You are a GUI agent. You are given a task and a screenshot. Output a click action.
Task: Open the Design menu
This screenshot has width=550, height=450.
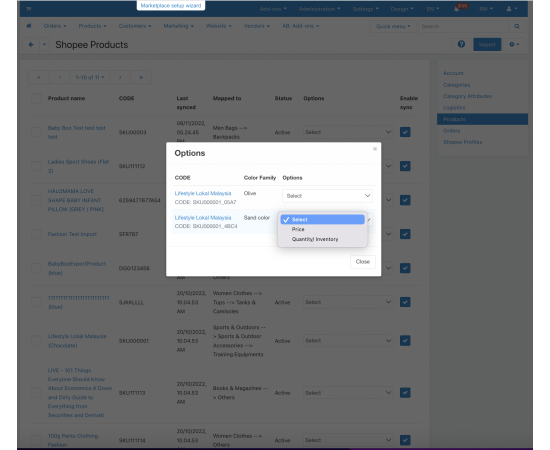tap(402, 9)
